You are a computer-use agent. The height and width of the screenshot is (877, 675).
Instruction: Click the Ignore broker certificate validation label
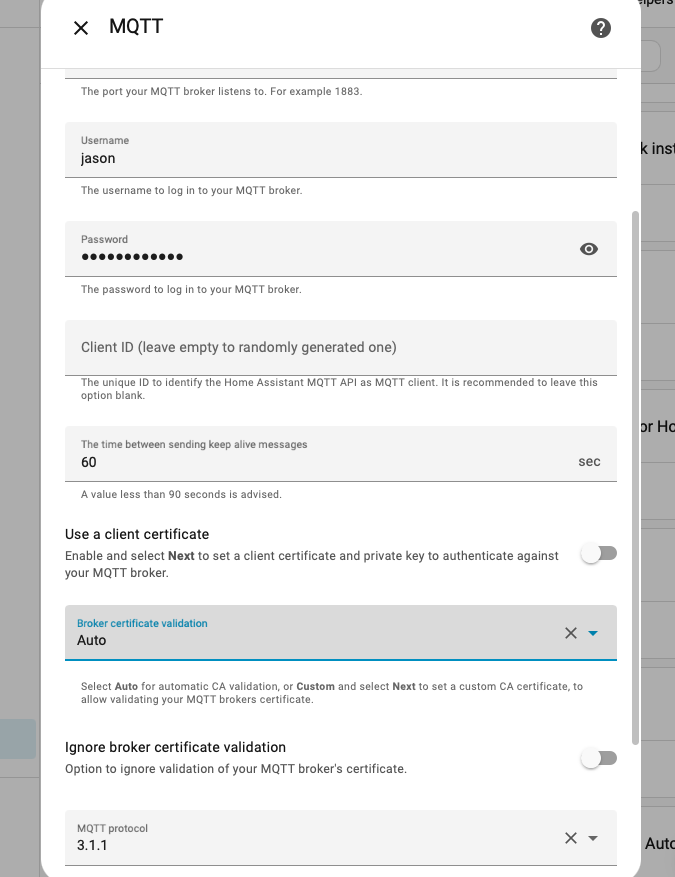[175, 747]
